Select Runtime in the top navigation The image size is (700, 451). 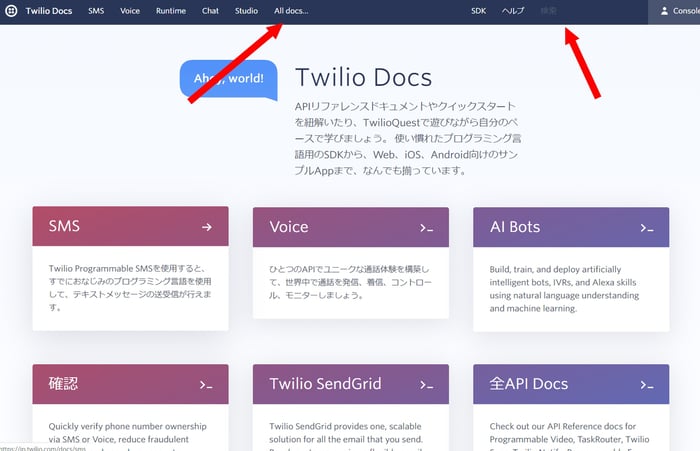pyautogui.click(x=171, y=11)
